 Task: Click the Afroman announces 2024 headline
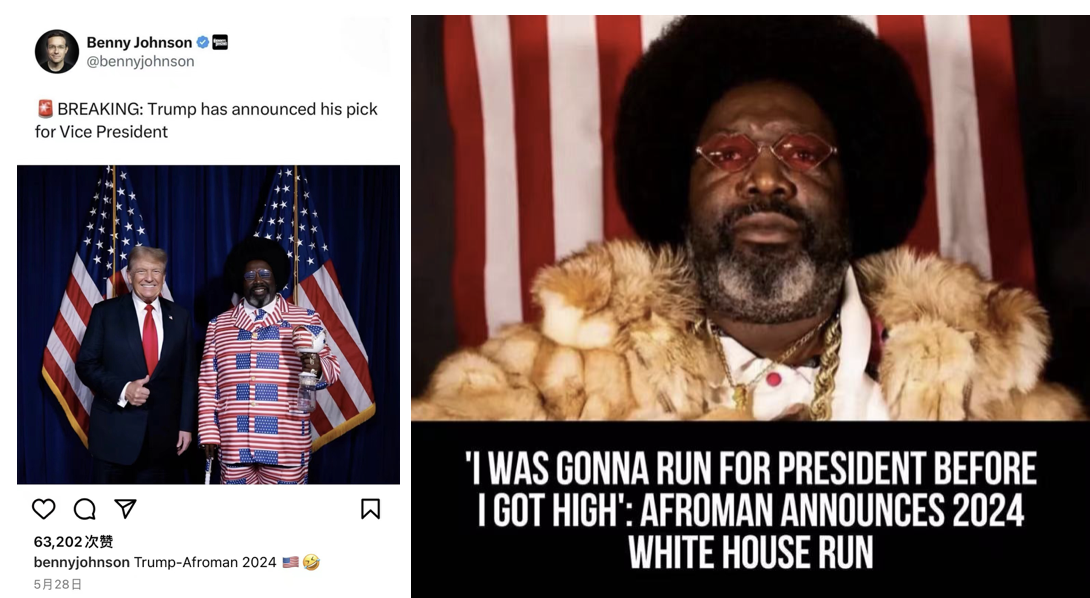pyautogui.click(x=751, y=510)
